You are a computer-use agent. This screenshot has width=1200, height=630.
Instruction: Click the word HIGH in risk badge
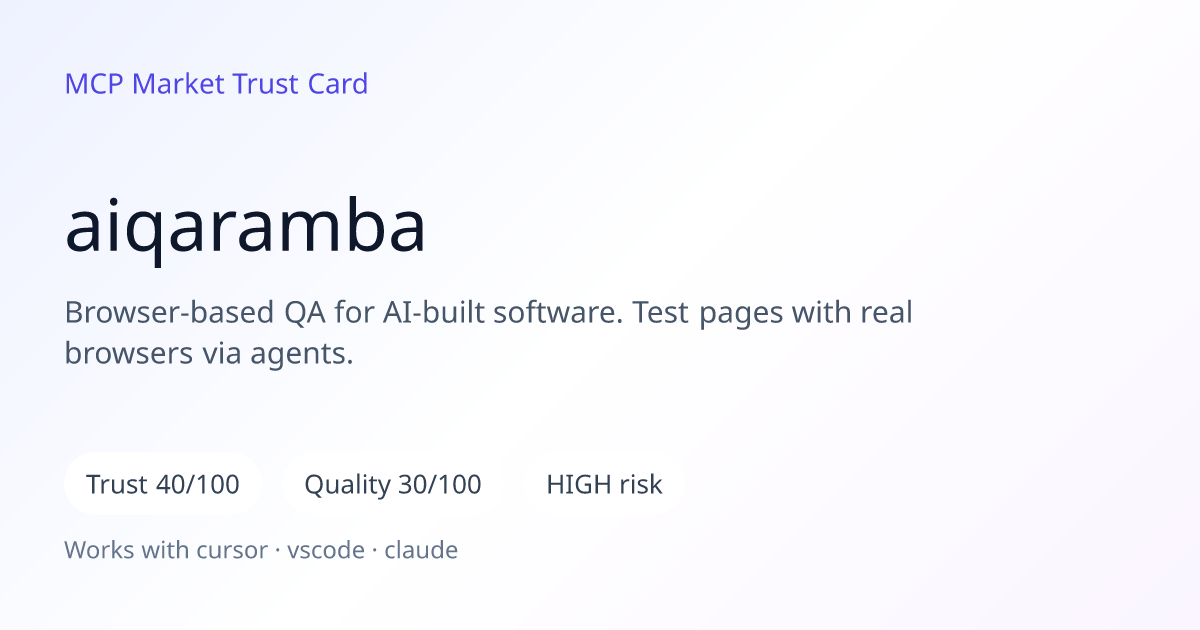[574, 484]
